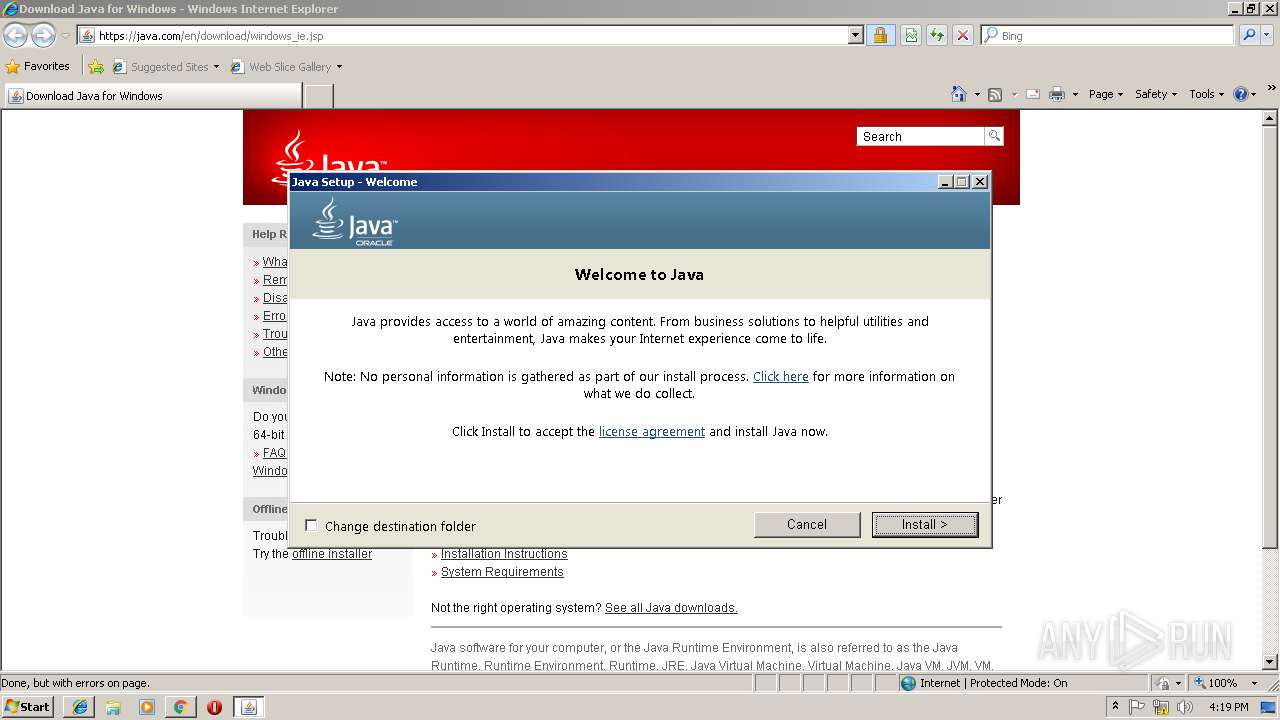Screen dimensions: 1280x720
Task: Click the page's down scroll arrow
Action: tap(1270, 661)
